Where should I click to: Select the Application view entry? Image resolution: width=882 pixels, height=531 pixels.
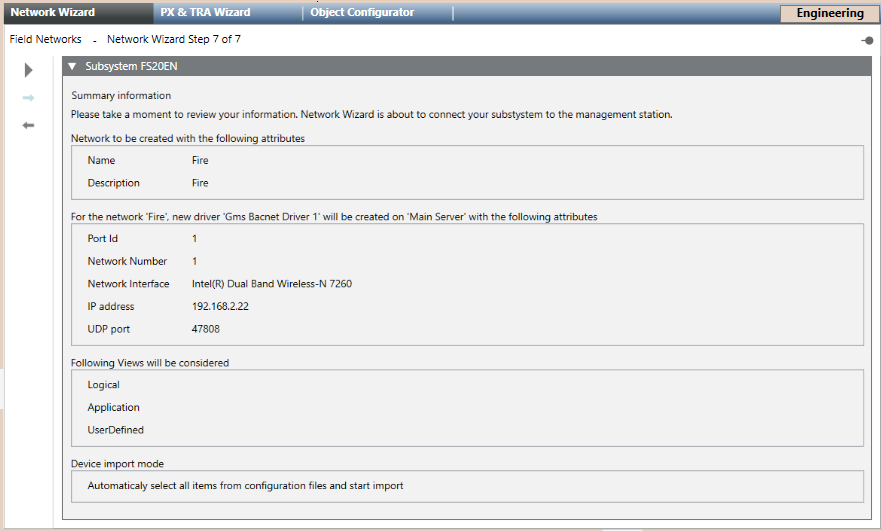114,408
